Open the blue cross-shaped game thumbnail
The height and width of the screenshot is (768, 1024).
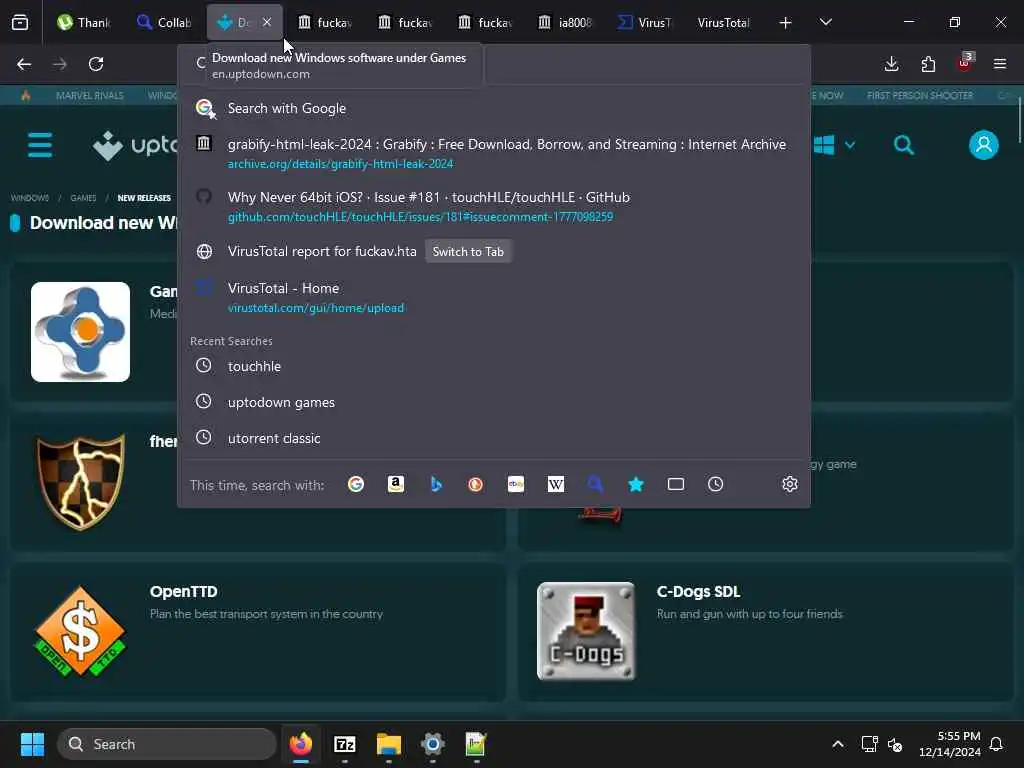tap(80, 332)
